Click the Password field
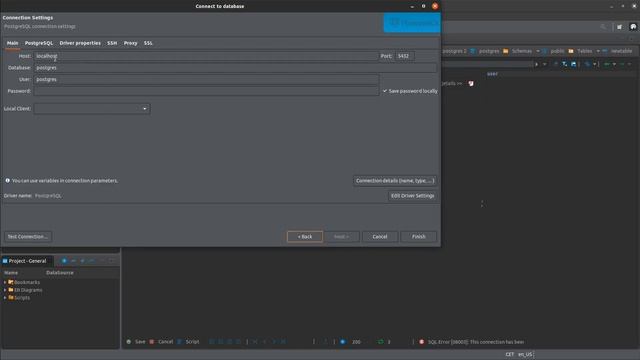The width and height of the screenshot is (640, 360). click(206, 91)
